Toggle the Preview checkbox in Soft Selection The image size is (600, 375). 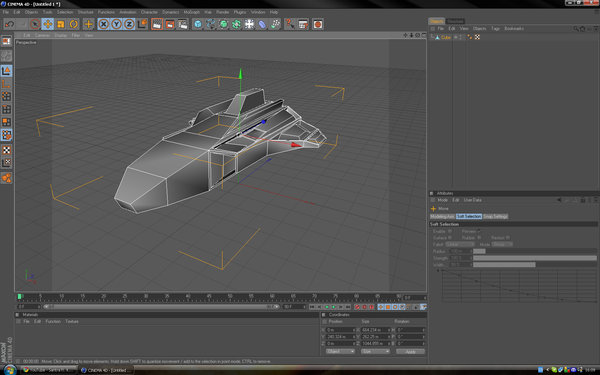(x=478, y=231)
